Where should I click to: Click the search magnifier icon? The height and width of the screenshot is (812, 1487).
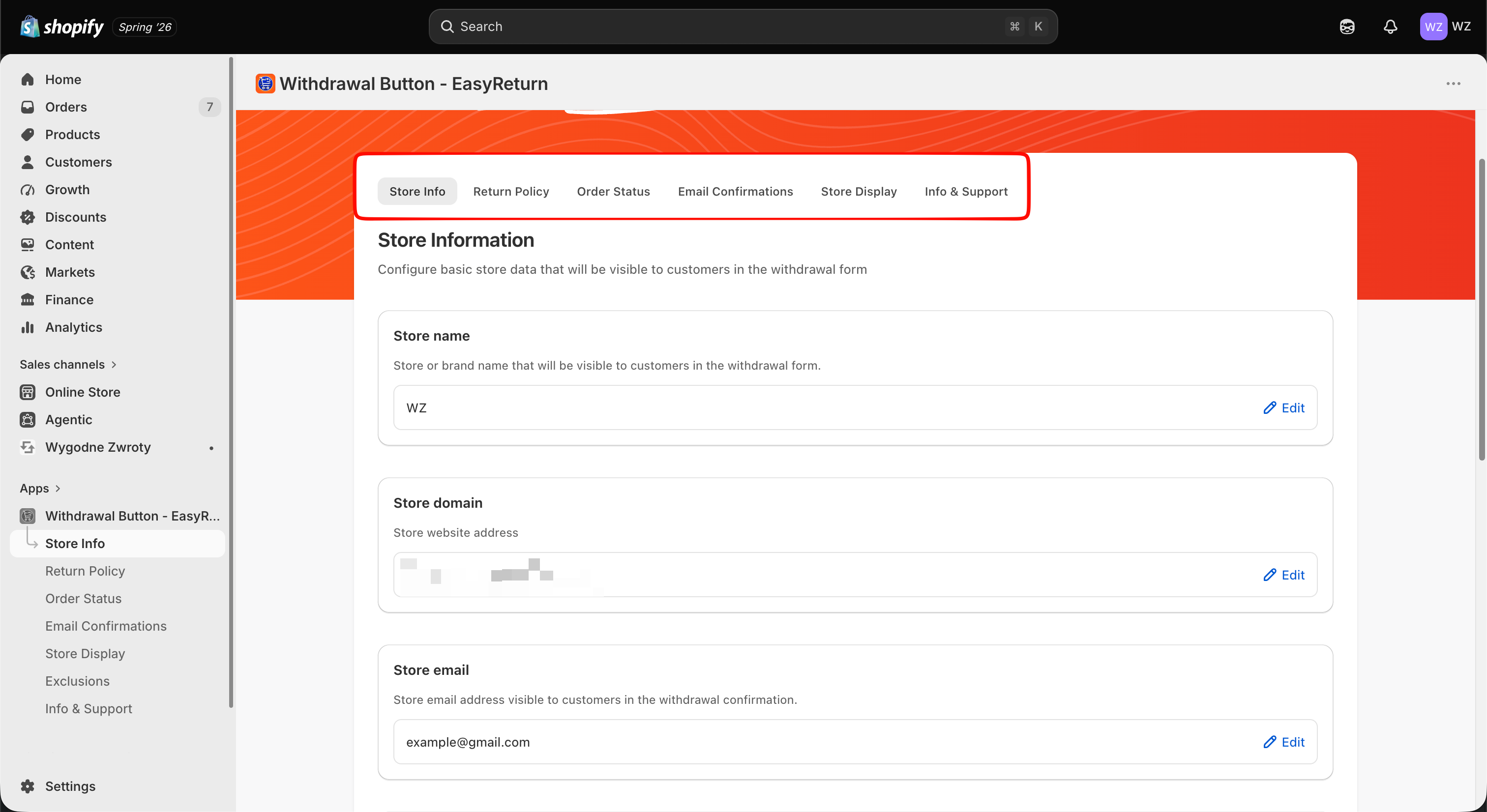tap(447, 27)
